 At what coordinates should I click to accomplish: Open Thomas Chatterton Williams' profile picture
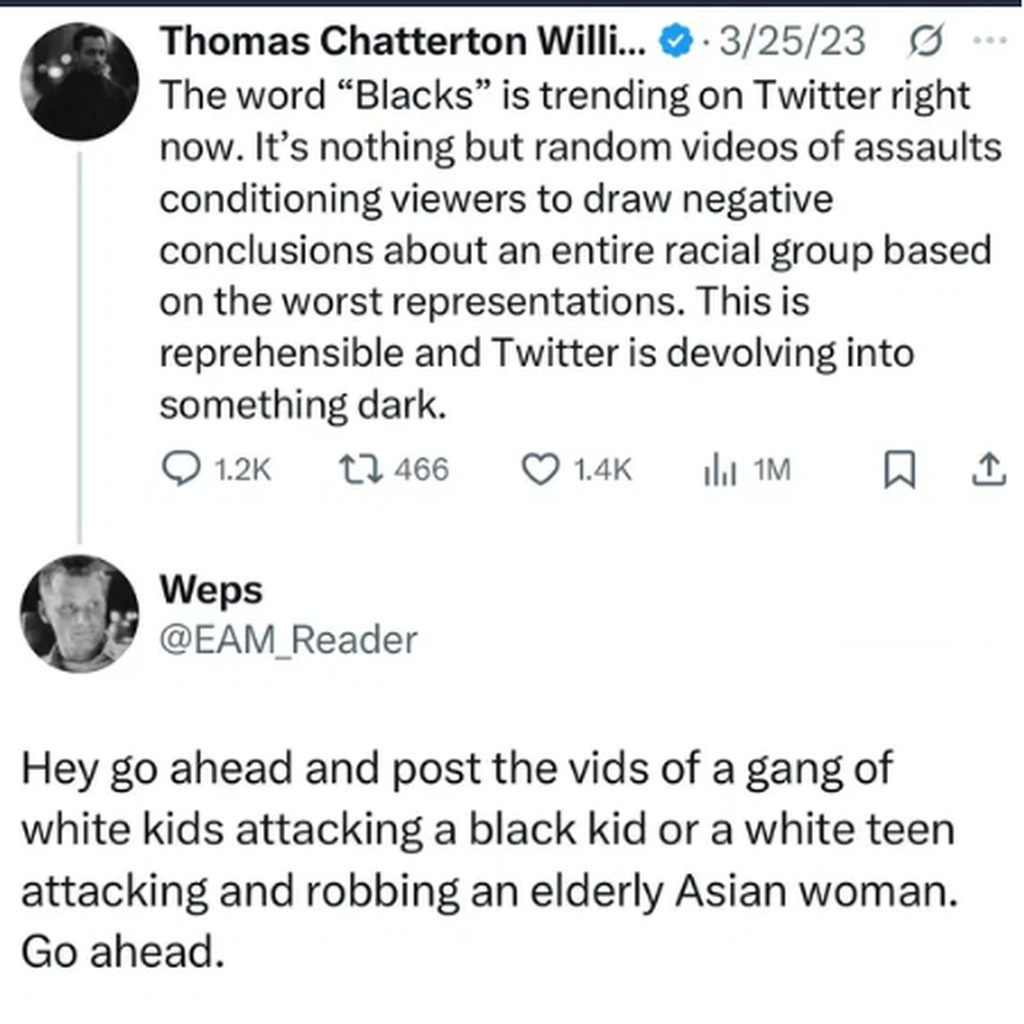click(79, 82)
